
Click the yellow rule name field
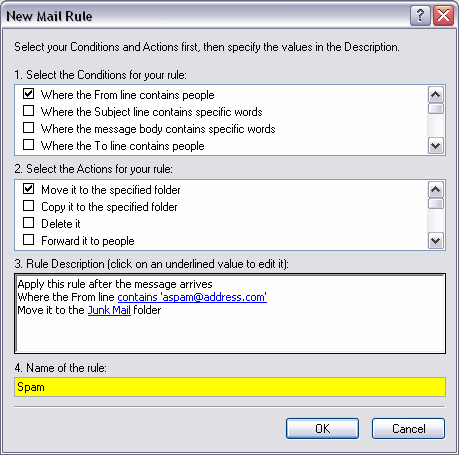tap(230, 387)
